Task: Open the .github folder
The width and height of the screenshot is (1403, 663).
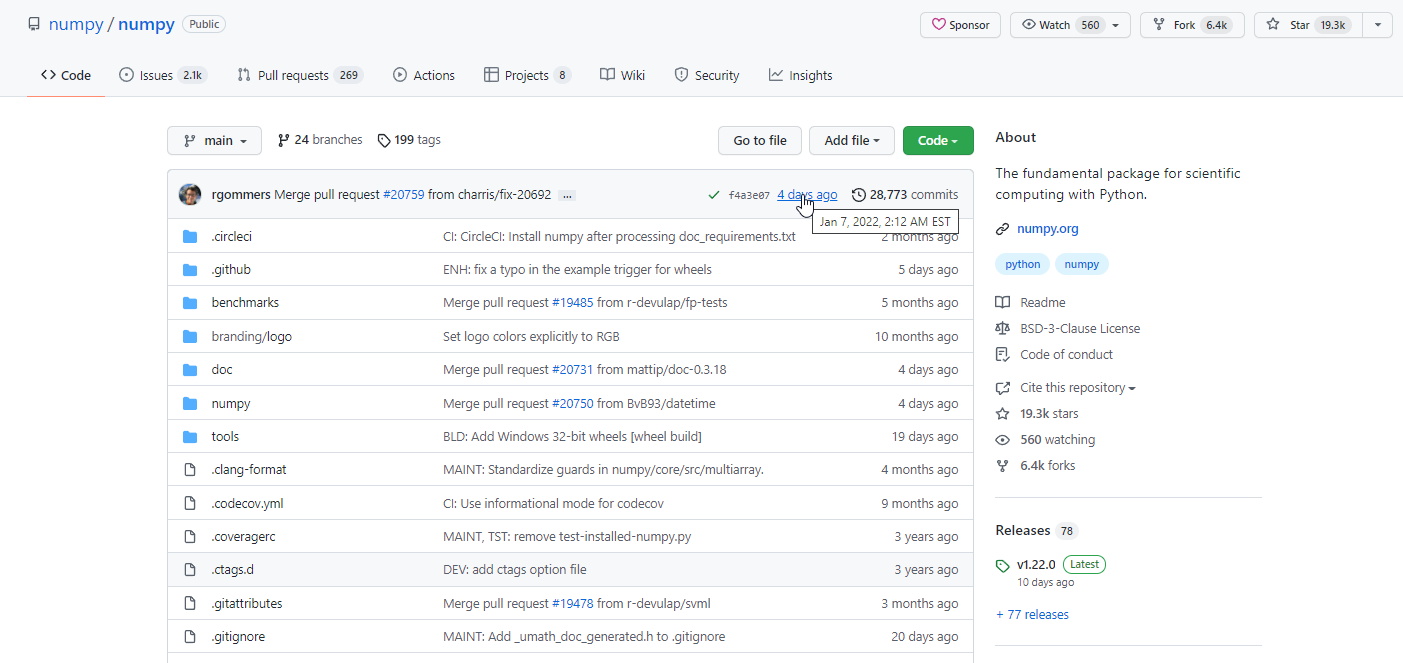Action: tap(231, 269)
